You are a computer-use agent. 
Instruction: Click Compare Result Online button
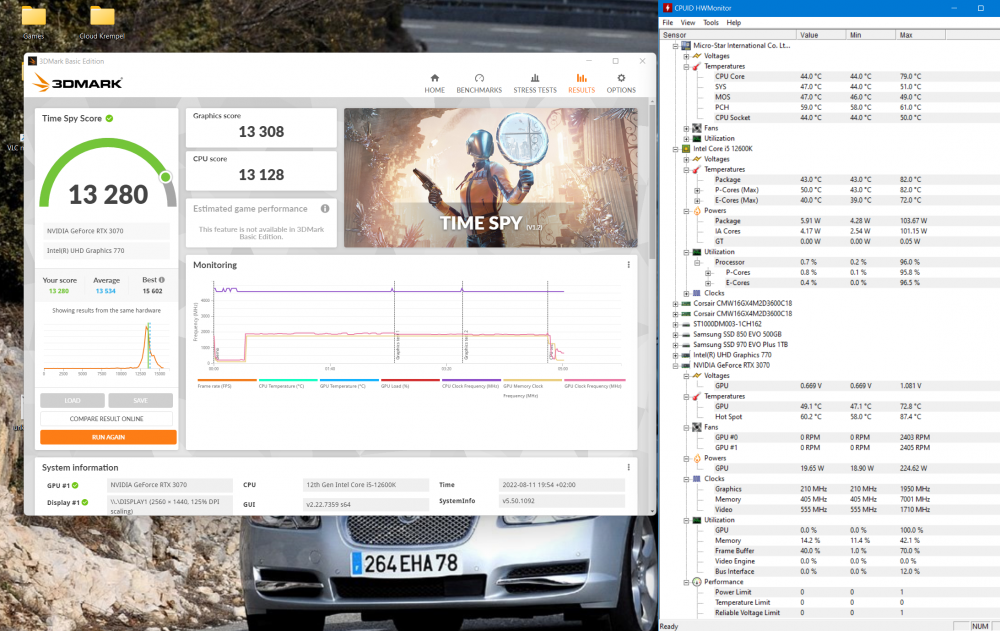[x=108, y=419]
